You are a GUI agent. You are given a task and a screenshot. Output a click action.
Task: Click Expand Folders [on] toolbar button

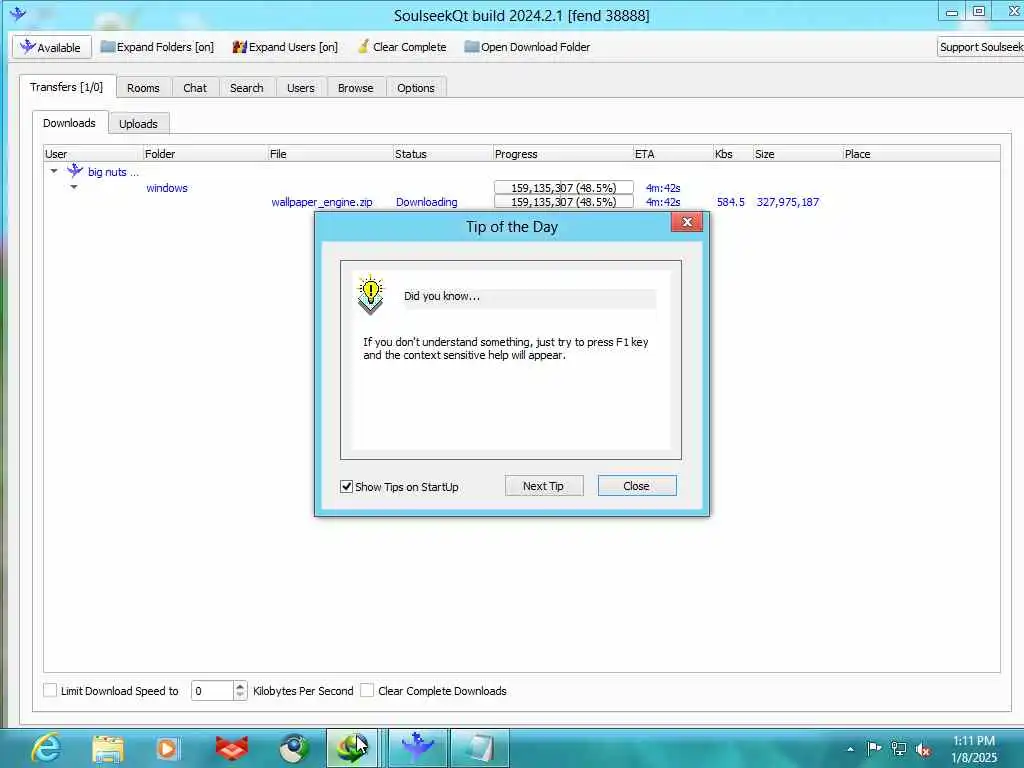click(157, 47)
